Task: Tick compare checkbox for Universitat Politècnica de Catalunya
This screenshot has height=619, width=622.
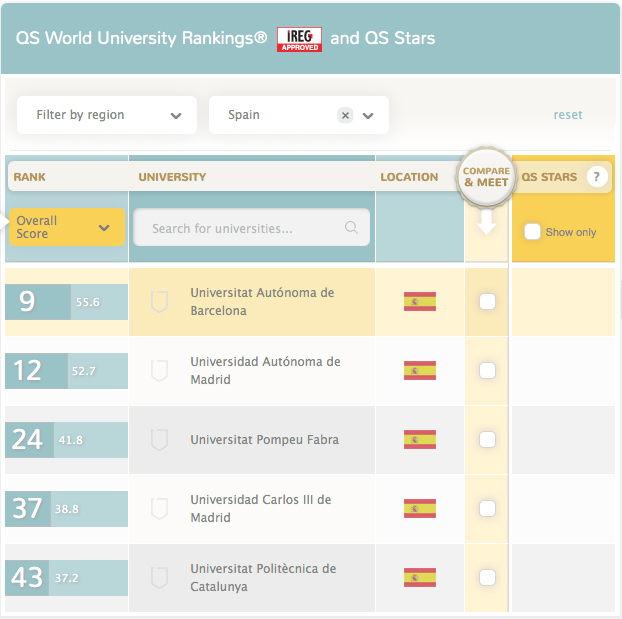Action: [x=487, y=578]
